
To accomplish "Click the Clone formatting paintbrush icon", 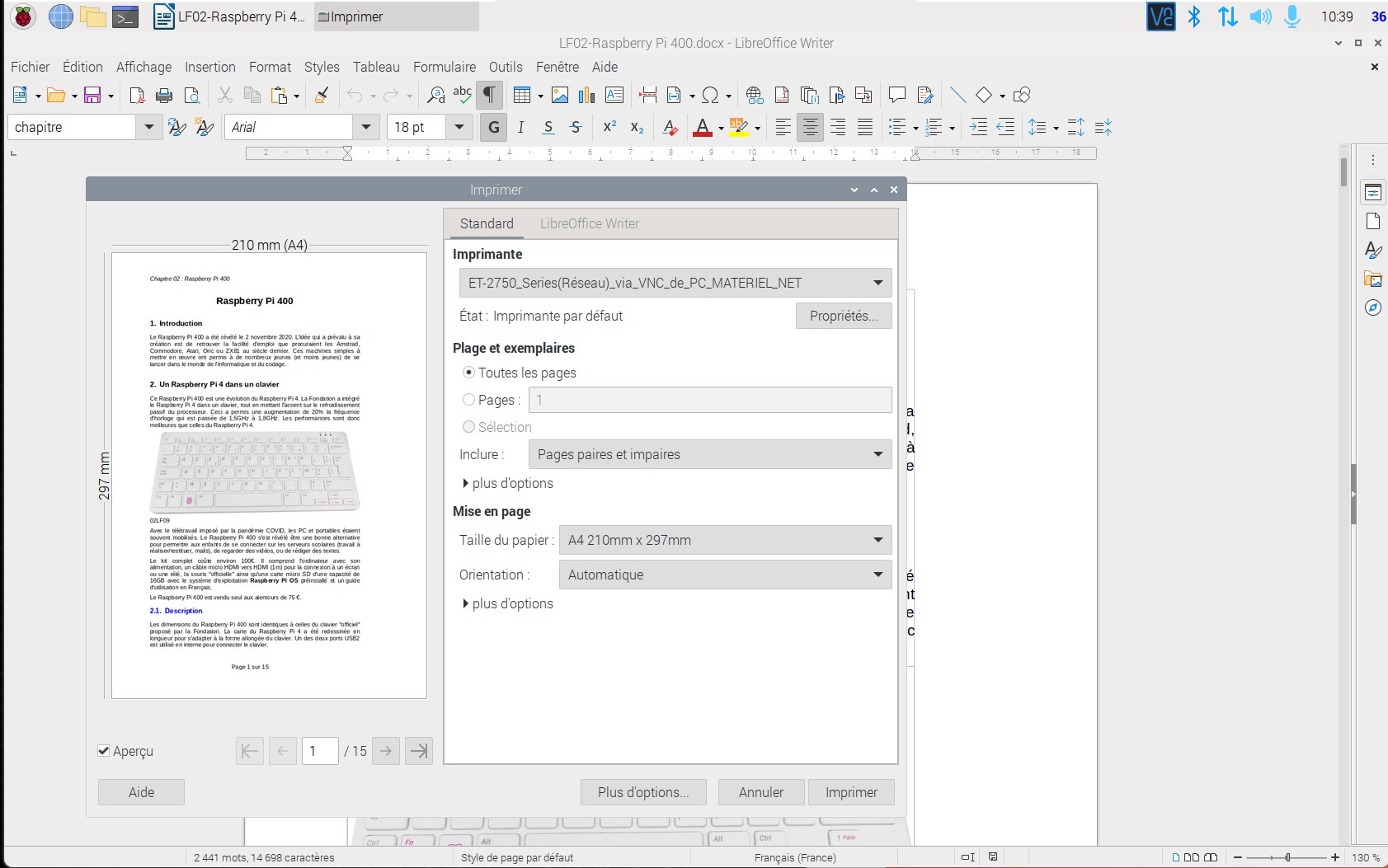I will [322, 96].
